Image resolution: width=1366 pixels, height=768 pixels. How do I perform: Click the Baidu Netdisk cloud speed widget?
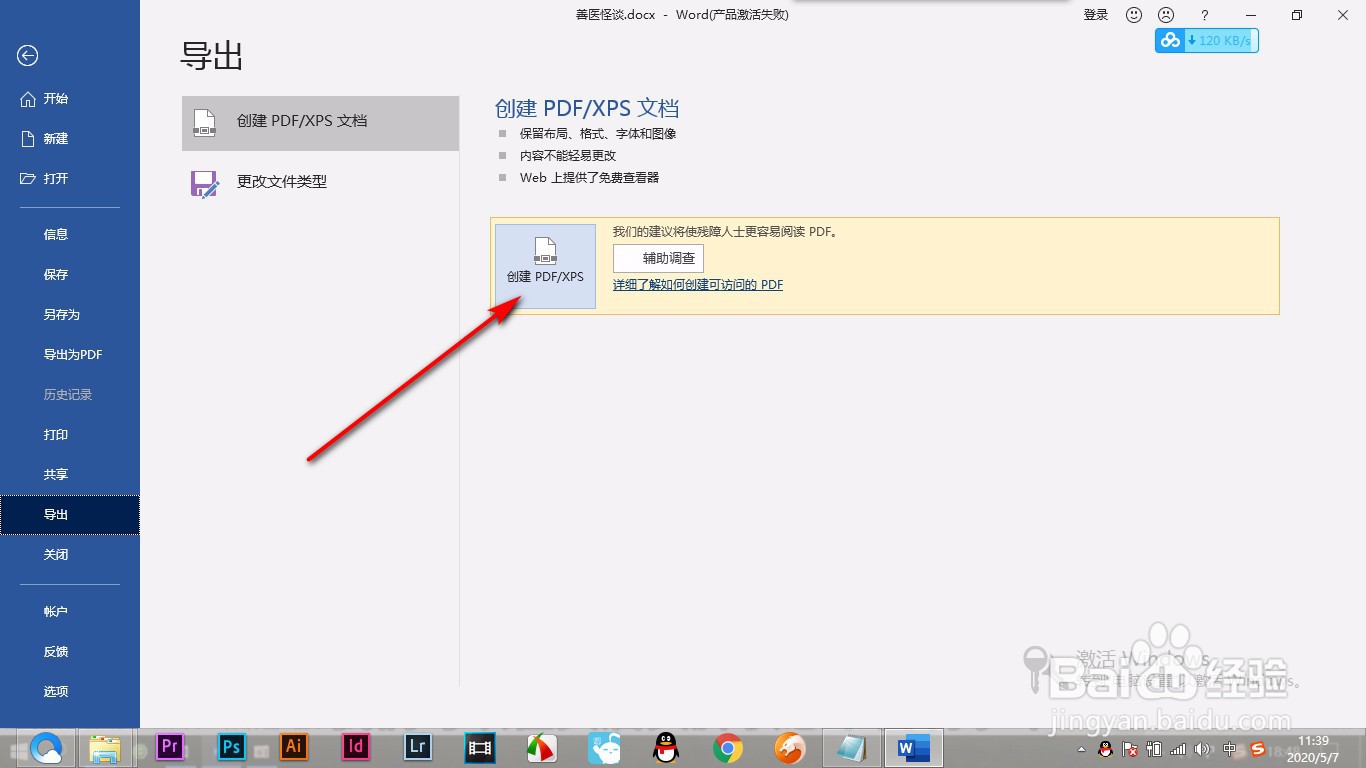(x=1207, y=40)
